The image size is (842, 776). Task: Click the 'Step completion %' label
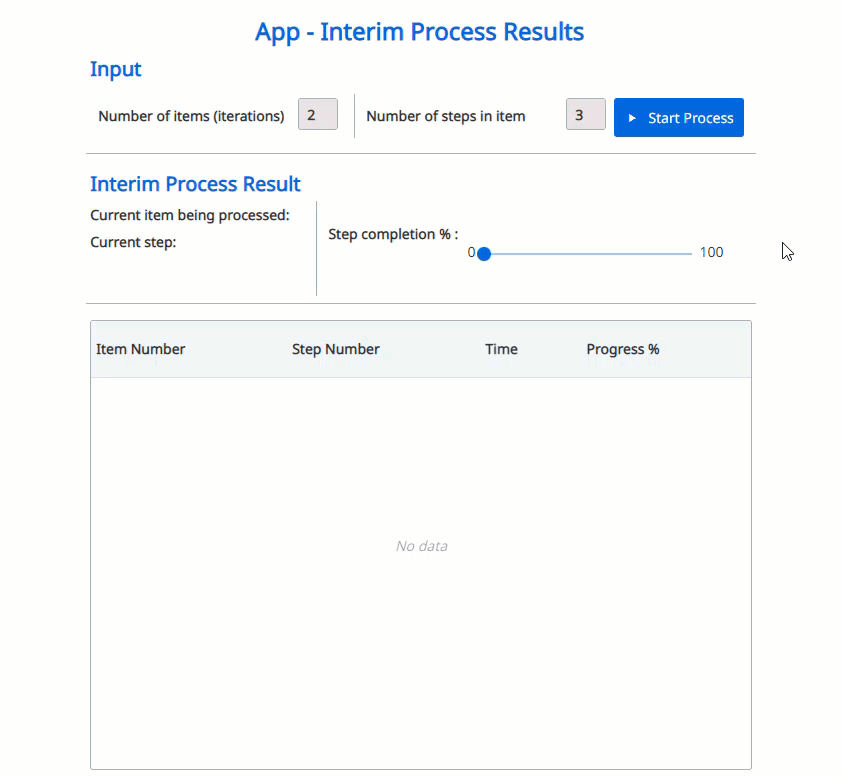393,234
